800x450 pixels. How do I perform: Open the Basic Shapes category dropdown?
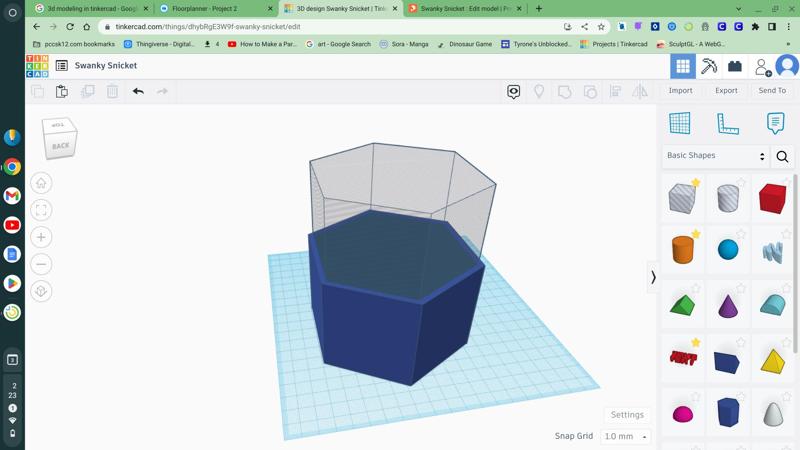pyautogui.click(x=715, y=156)
